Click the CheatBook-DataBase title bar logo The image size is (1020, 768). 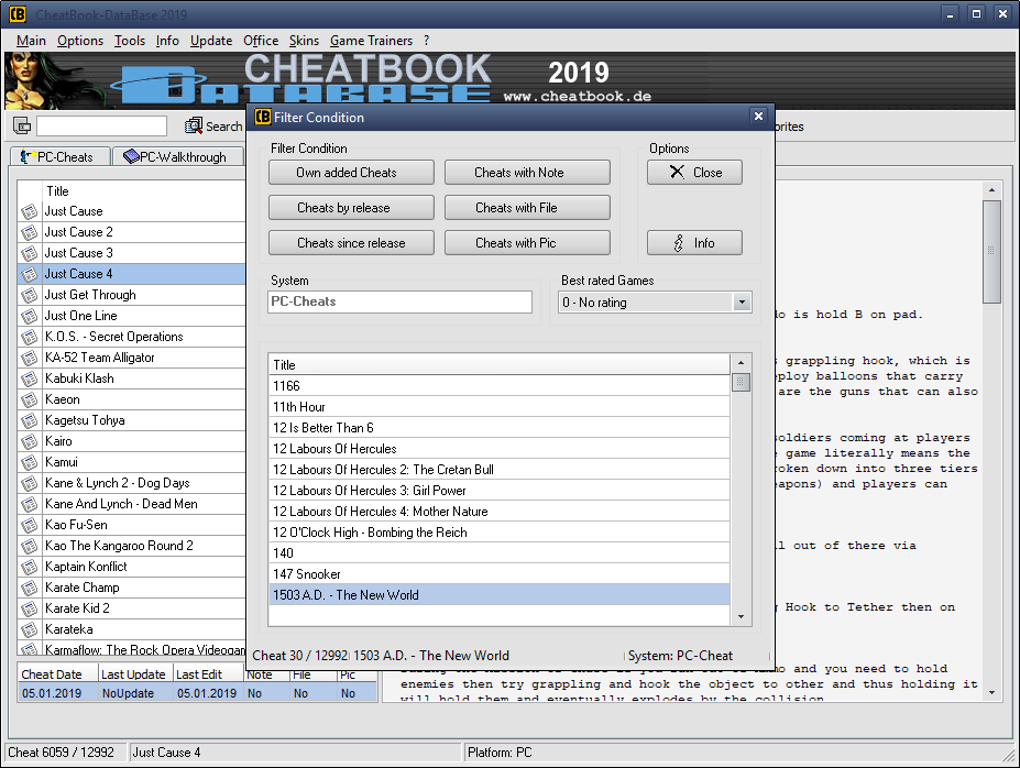tap(18, 14)
